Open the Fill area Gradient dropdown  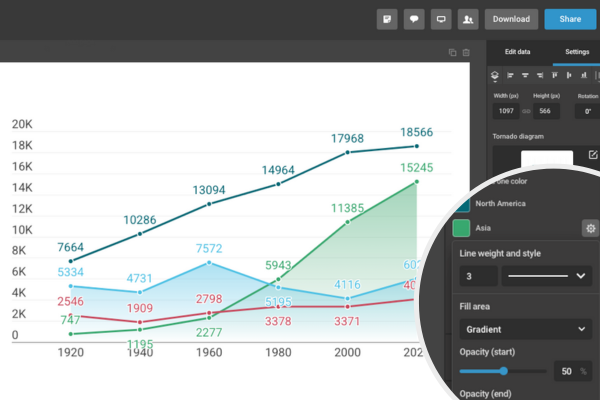[526, 329]
